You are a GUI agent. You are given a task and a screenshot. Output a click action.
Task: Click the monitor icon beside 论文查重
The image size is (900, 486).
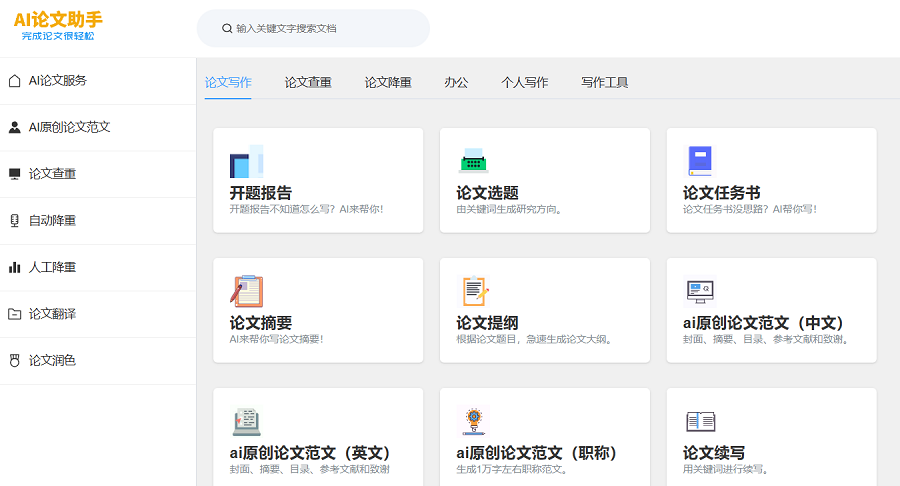coord(15,174)
